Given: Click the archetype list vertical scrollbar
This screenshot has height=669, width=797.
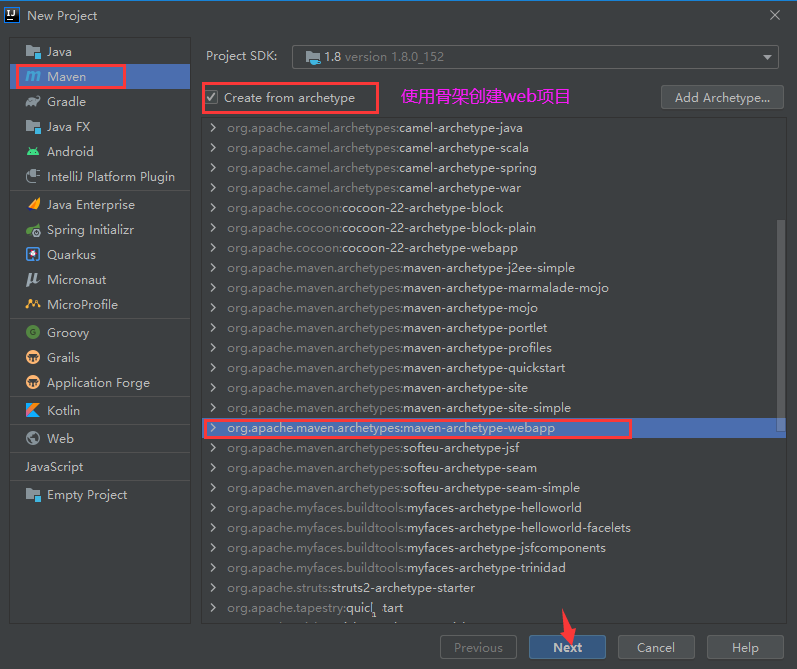Looking at the screenshot, I should 781,325.
